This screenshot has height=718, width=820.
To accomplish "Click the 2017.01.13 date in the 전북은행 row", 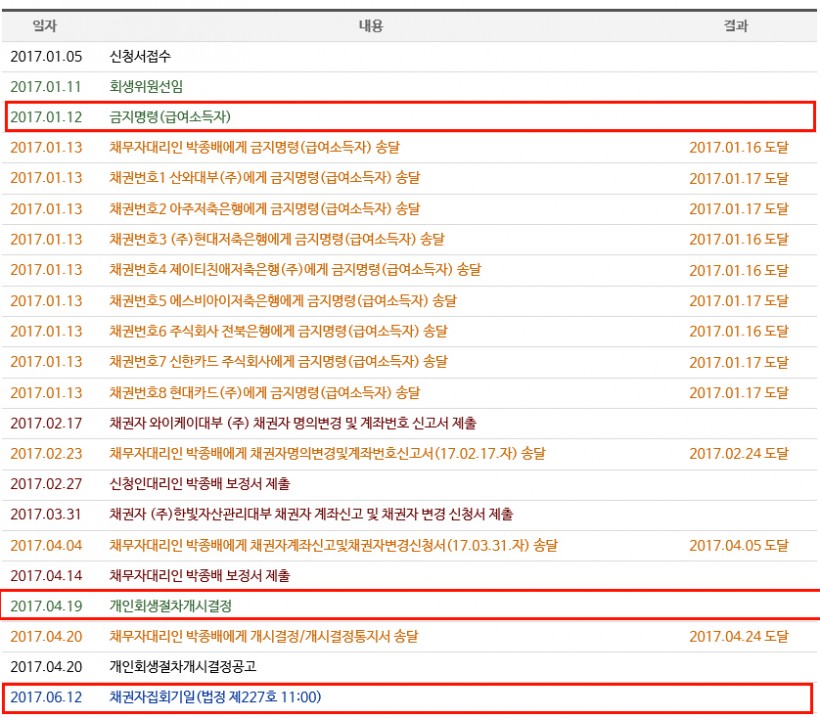I will click(x=46, y=331).
